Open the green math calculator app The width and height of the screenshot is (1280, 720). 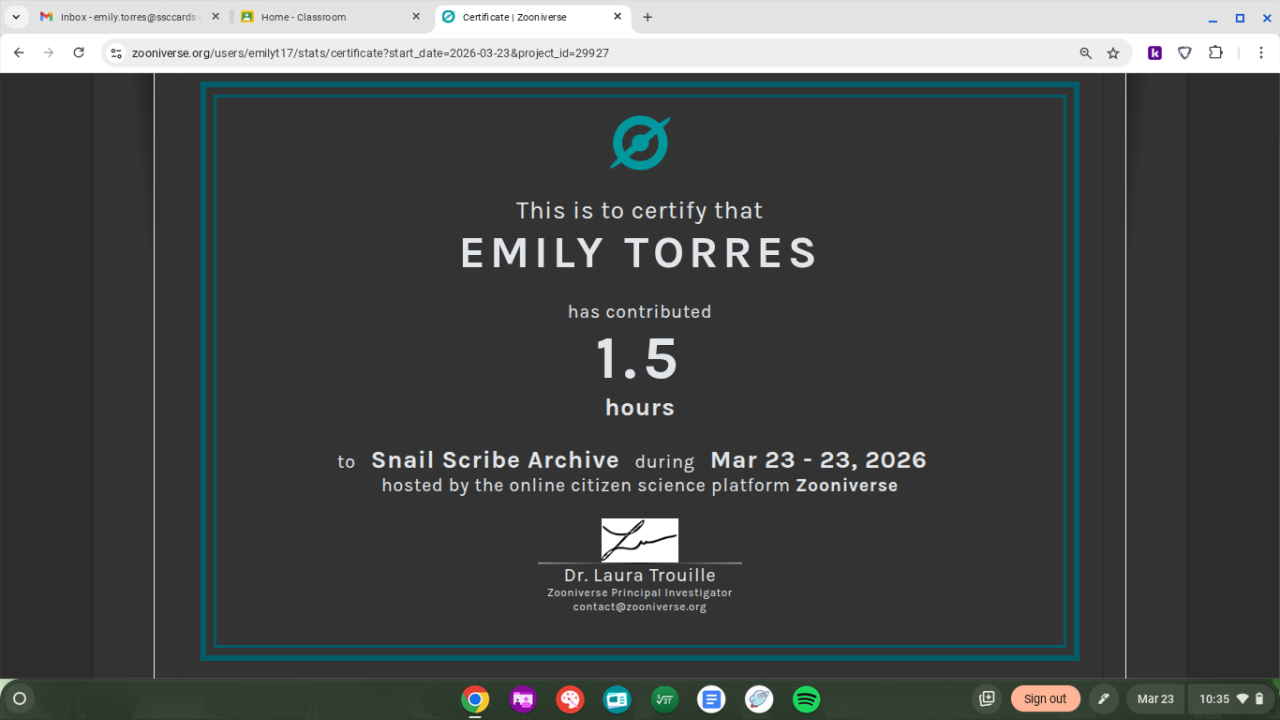(664, 699)
